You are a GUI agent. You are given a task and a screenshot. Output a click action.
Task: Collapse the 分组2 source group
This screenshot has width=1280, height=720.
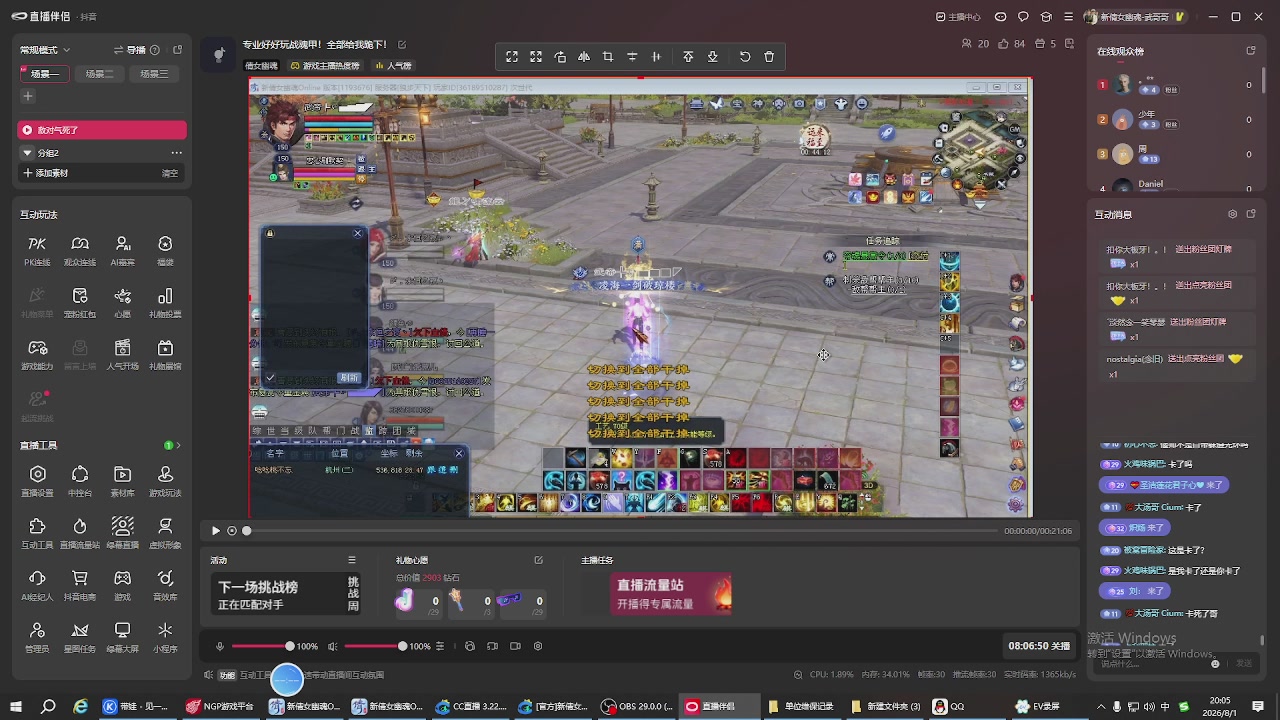[x=27, y=153]
